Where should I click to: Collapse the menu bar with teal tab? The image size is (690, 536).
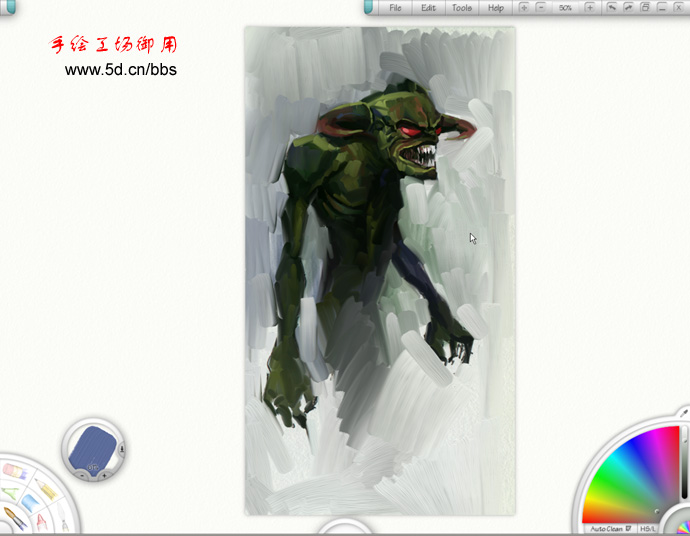[369, 7]
